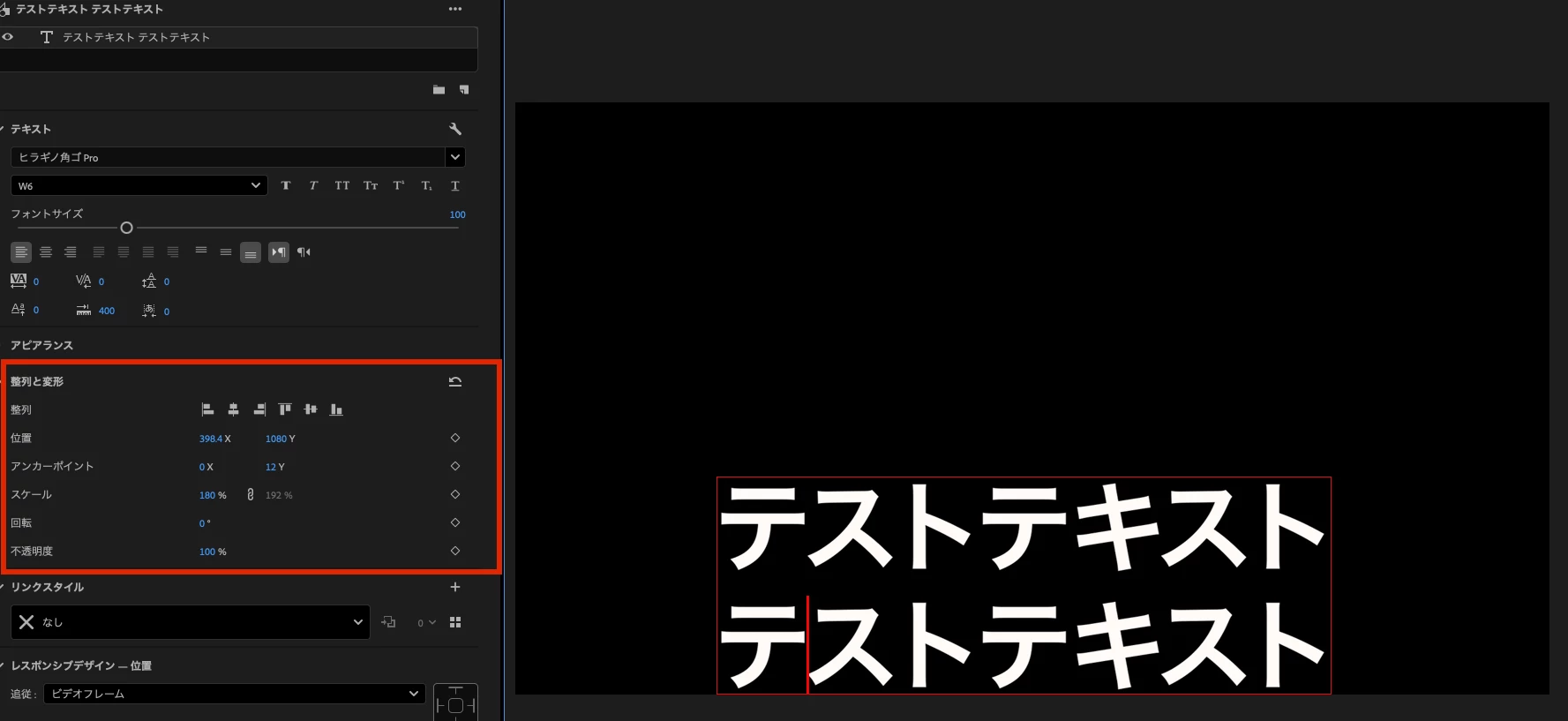This screenshot has width=1568, height=721.
Task: Vertically center text in box
Action: click(x=226, y=252)
